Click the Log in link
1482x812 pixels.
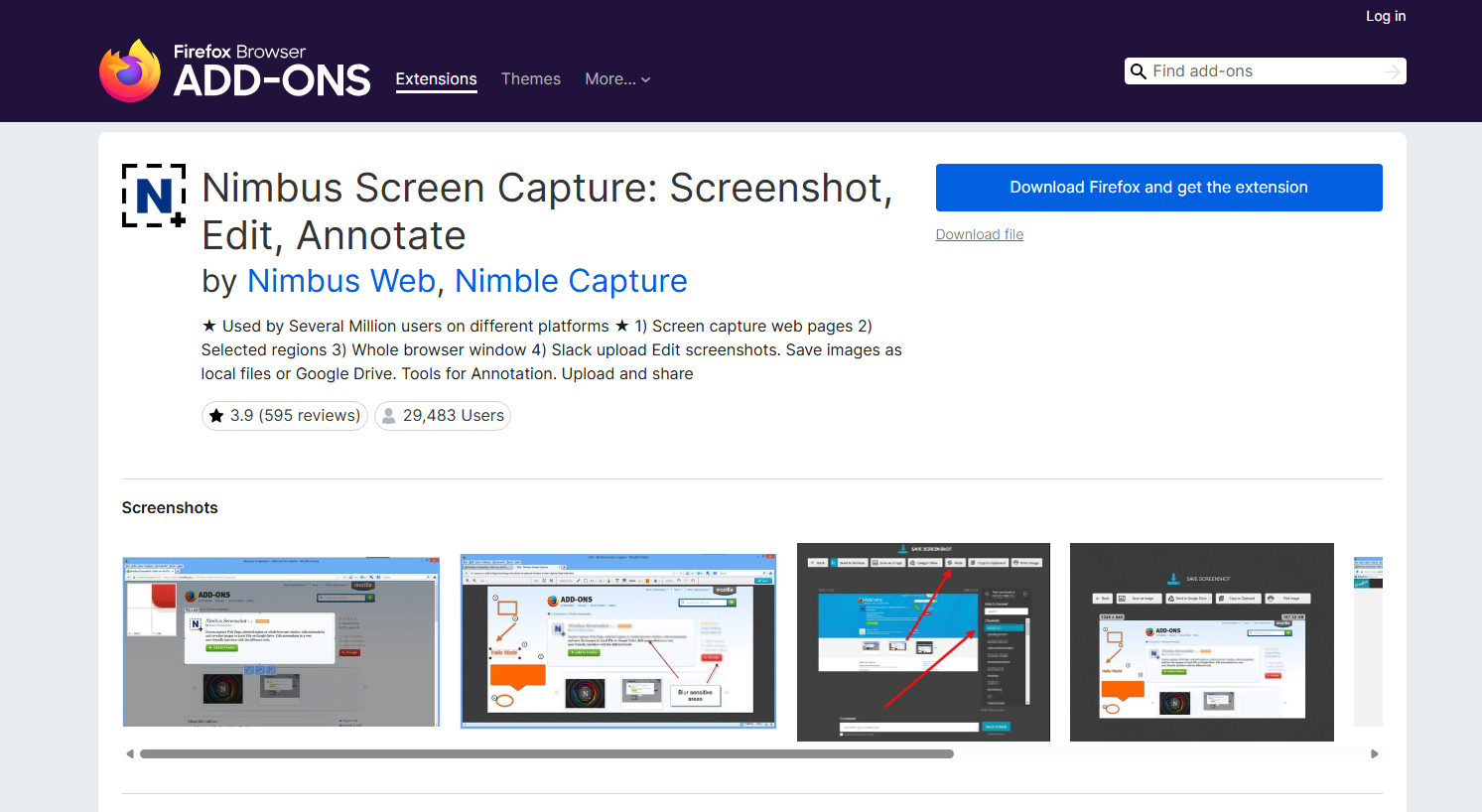[1386, 16]
